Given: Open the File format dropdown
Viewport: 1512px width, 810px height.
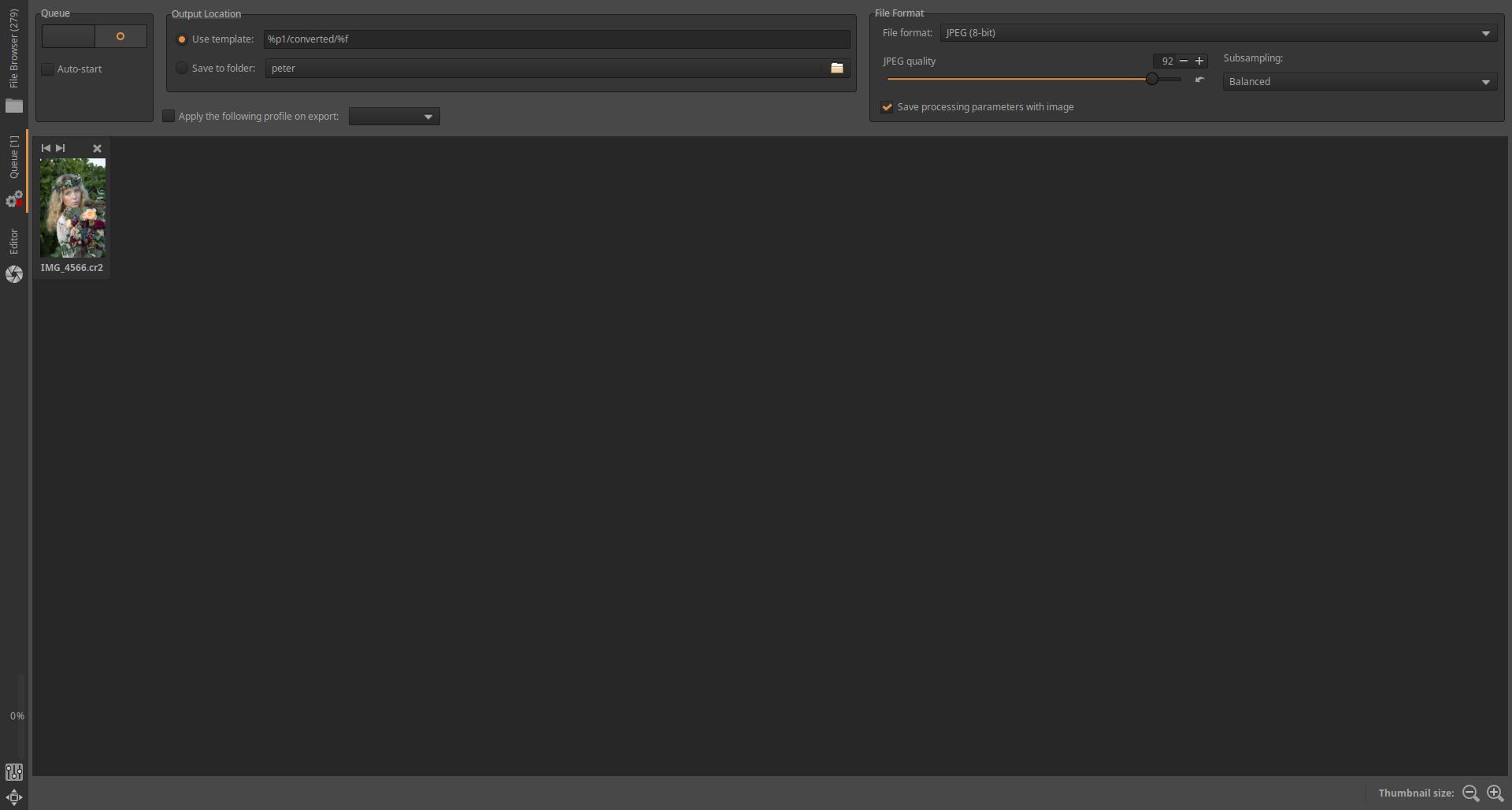Looking at the screenshot, I should point(1217,33).
